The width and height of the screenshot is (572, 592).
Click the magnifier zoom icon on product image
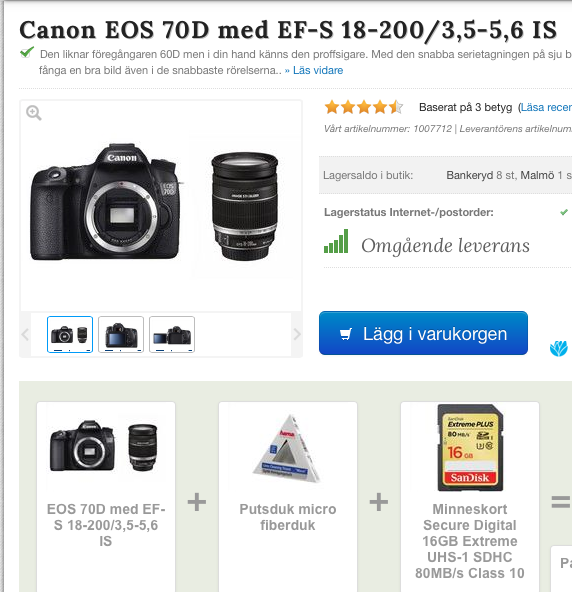34,113
